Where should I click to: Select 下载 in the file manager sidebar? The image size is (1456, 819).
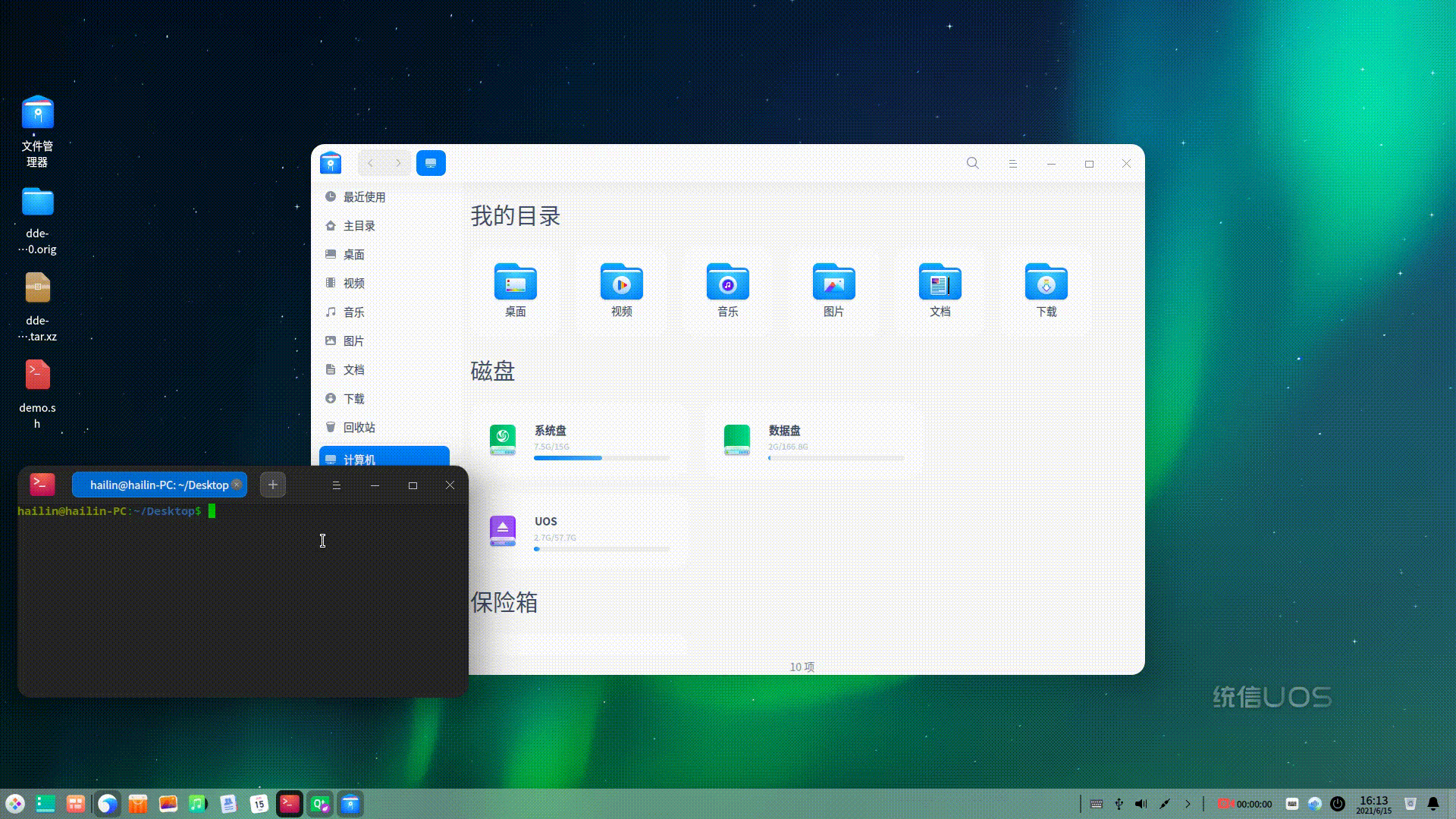[x=384, y=399]
